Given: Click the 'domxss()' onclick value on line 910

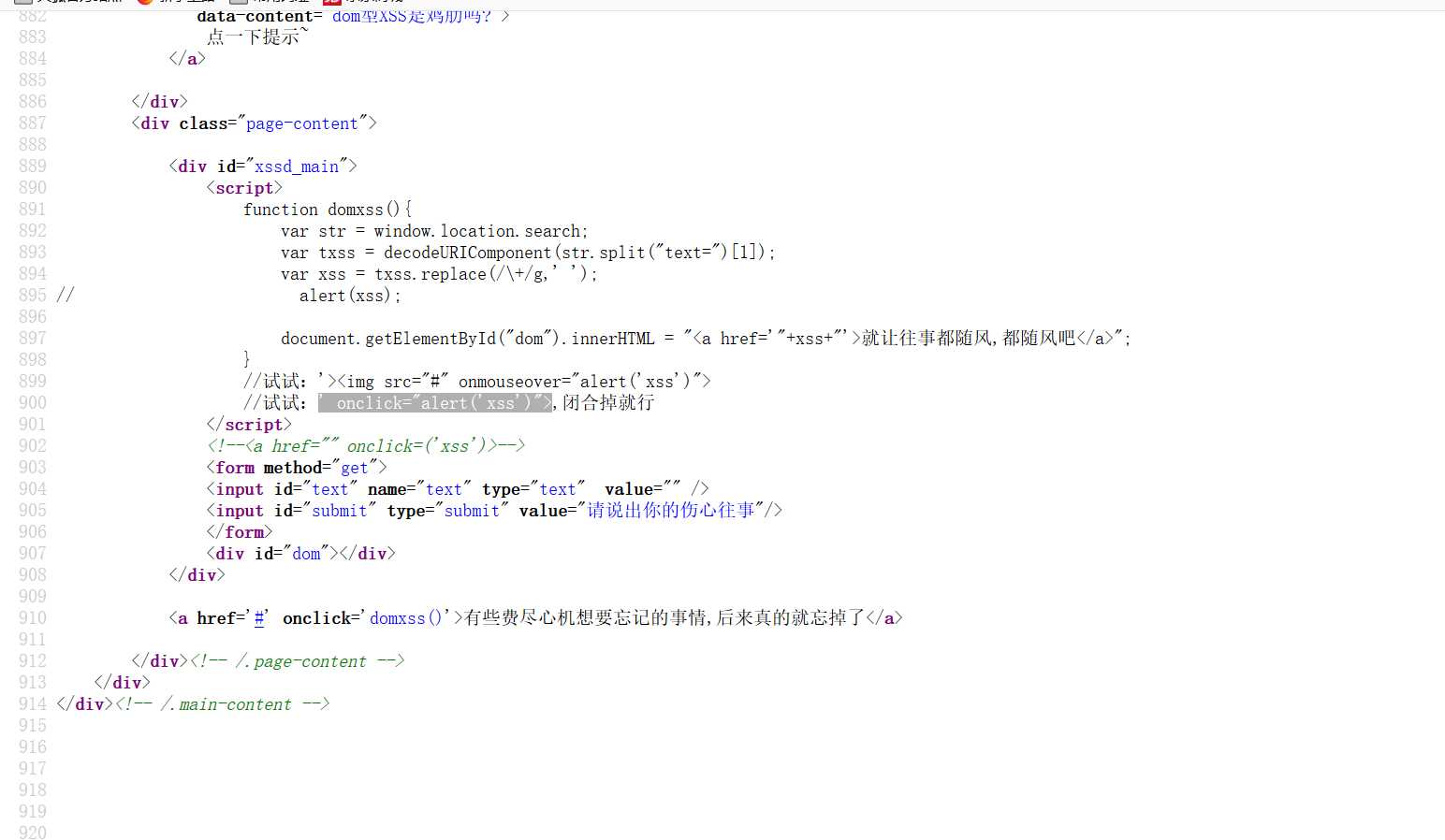Looking at the screenshot, I should (406, 618).
